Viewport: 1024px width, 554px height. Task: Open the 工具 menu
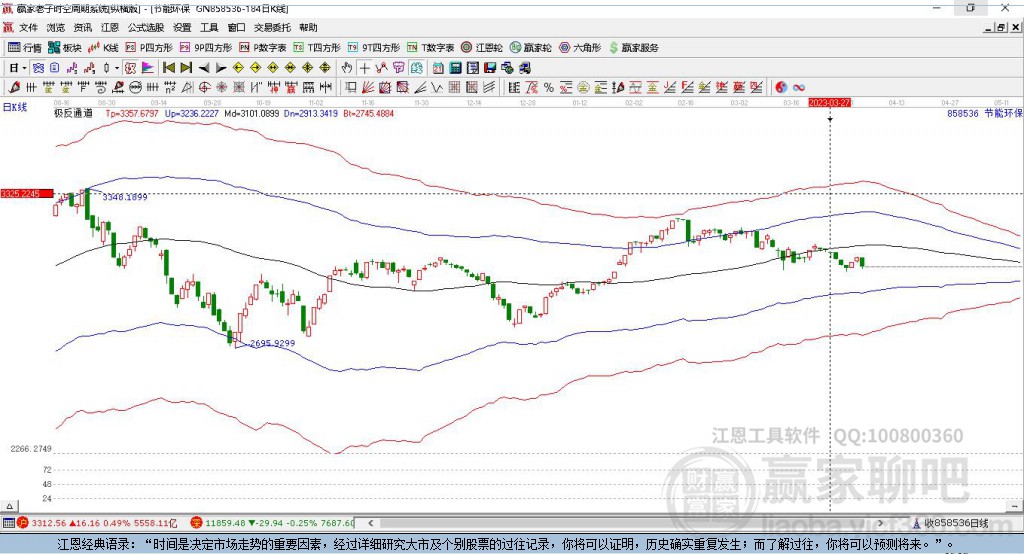point(209,27)
